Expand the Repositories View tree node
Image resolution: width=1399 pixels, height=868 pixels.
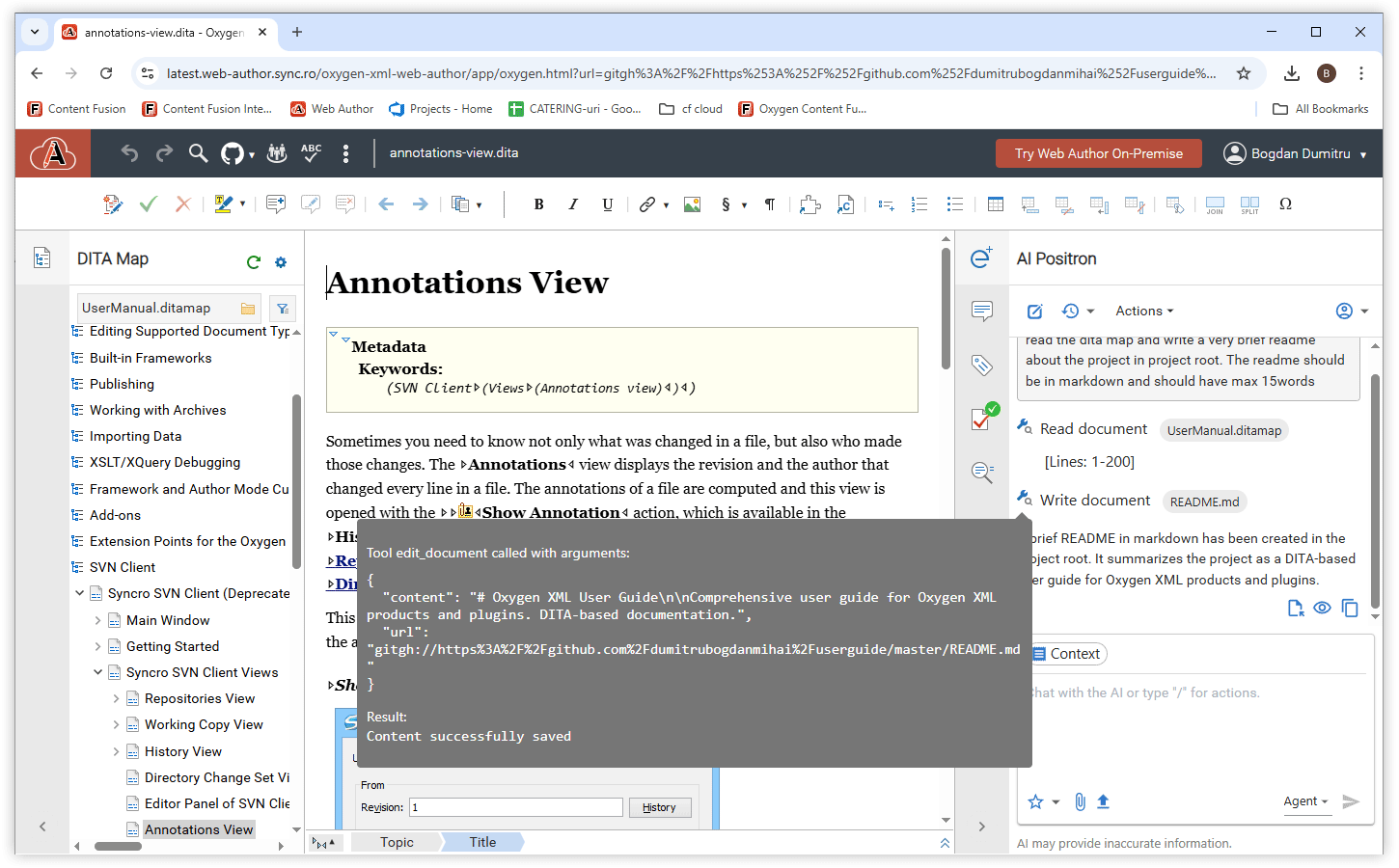pos(116,699)
